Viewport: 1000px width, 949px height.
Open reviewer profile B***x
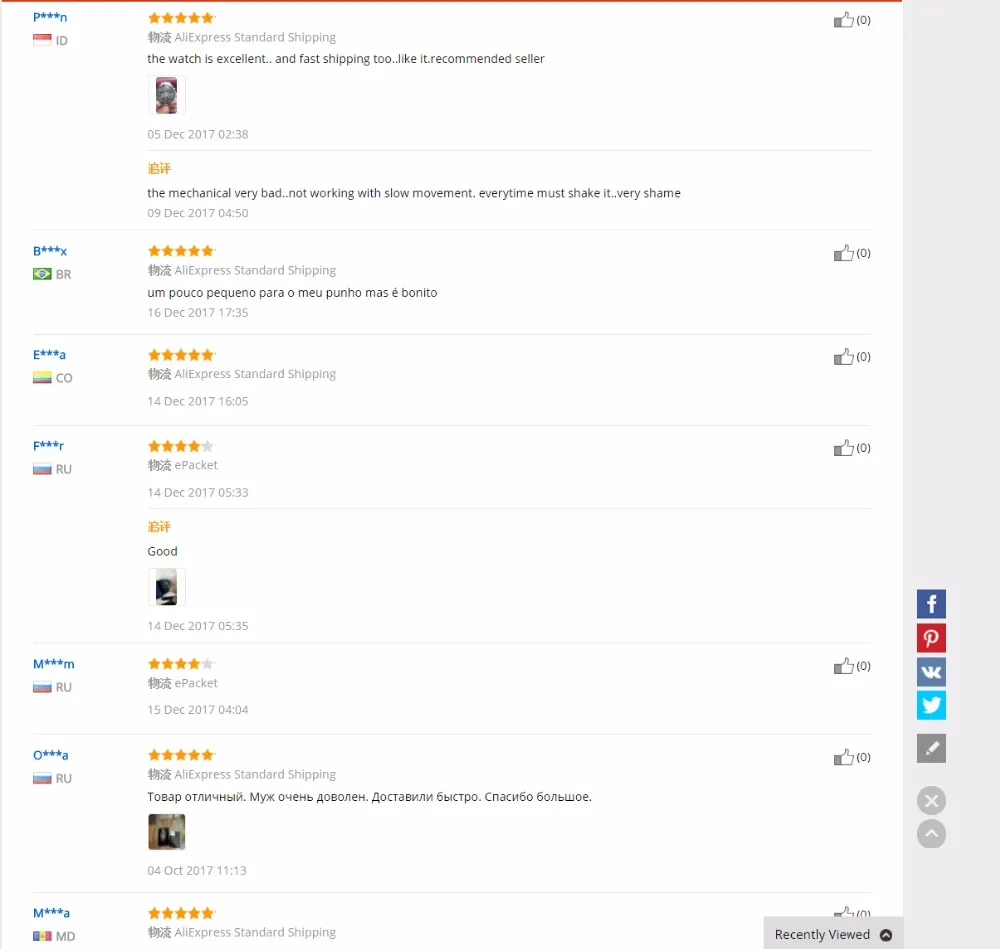[x=50, y=251]
